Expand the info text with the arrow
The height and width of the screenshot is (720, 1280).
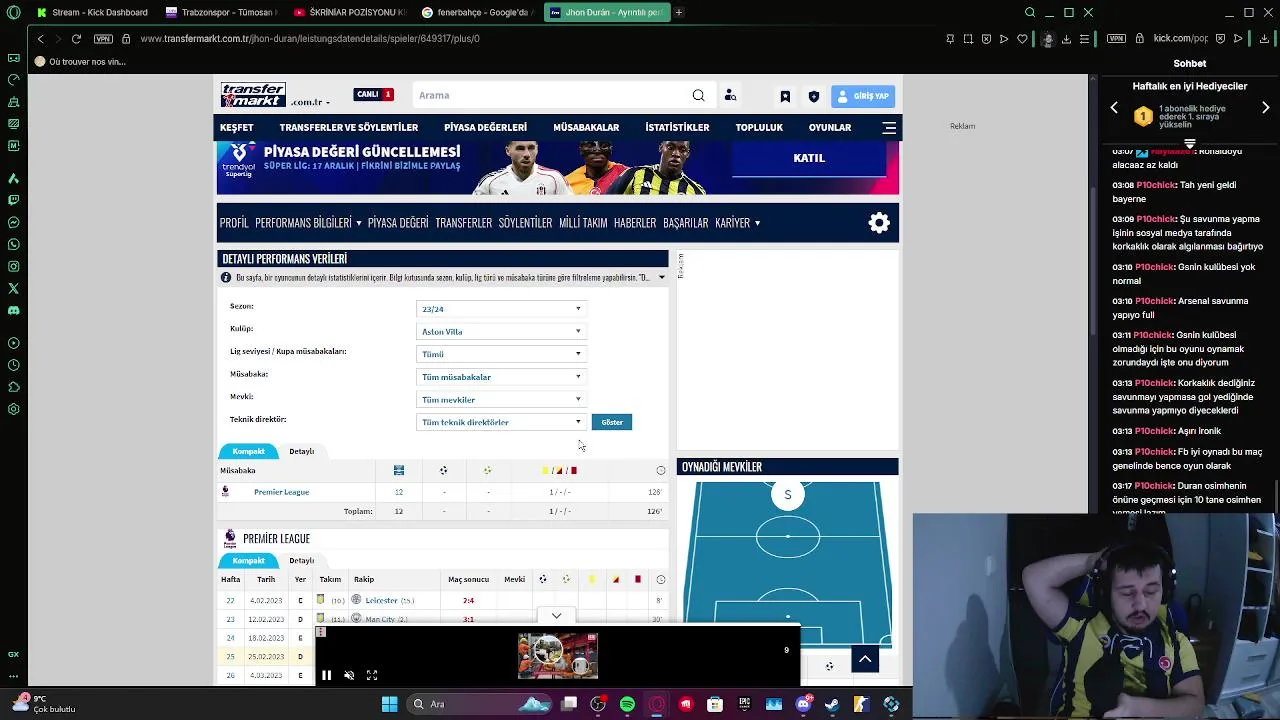tap(661, 277)
